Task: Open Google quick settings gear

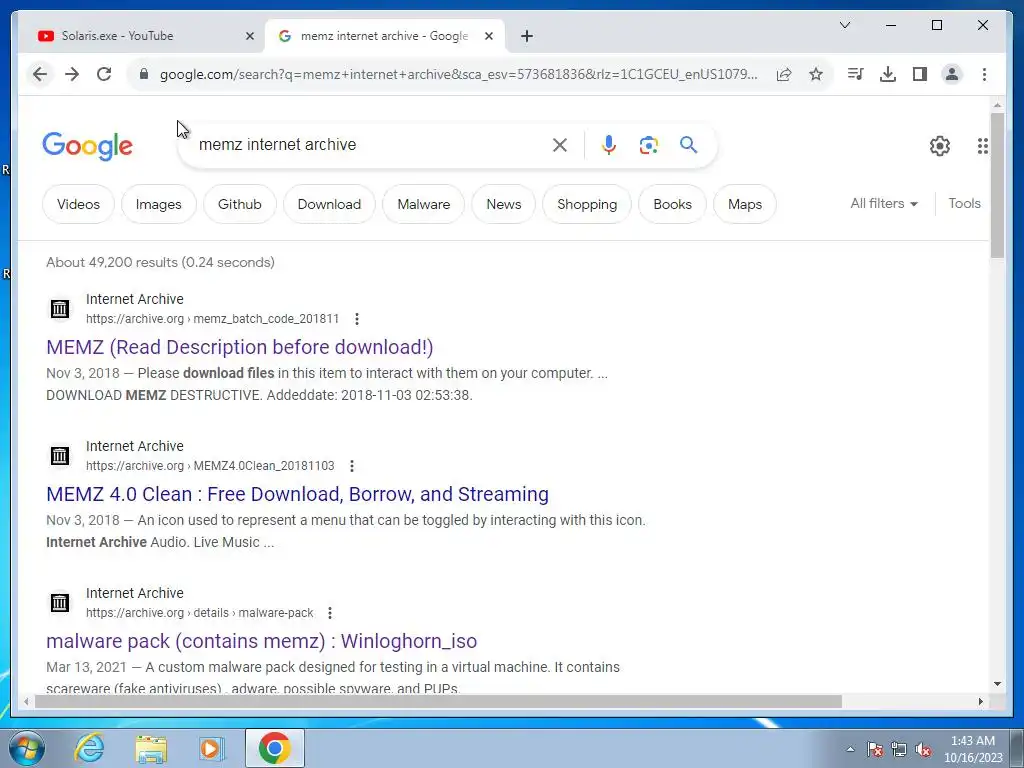Action: pos(940,146)
